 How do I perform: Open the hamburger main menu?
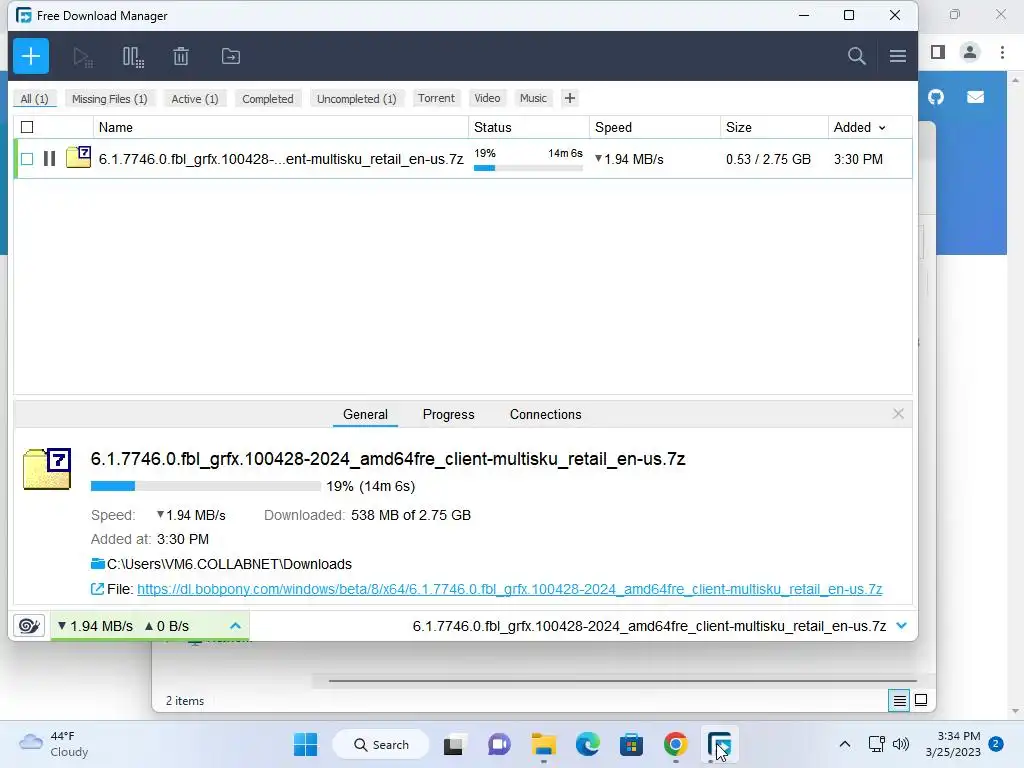(x=897, y=56)
